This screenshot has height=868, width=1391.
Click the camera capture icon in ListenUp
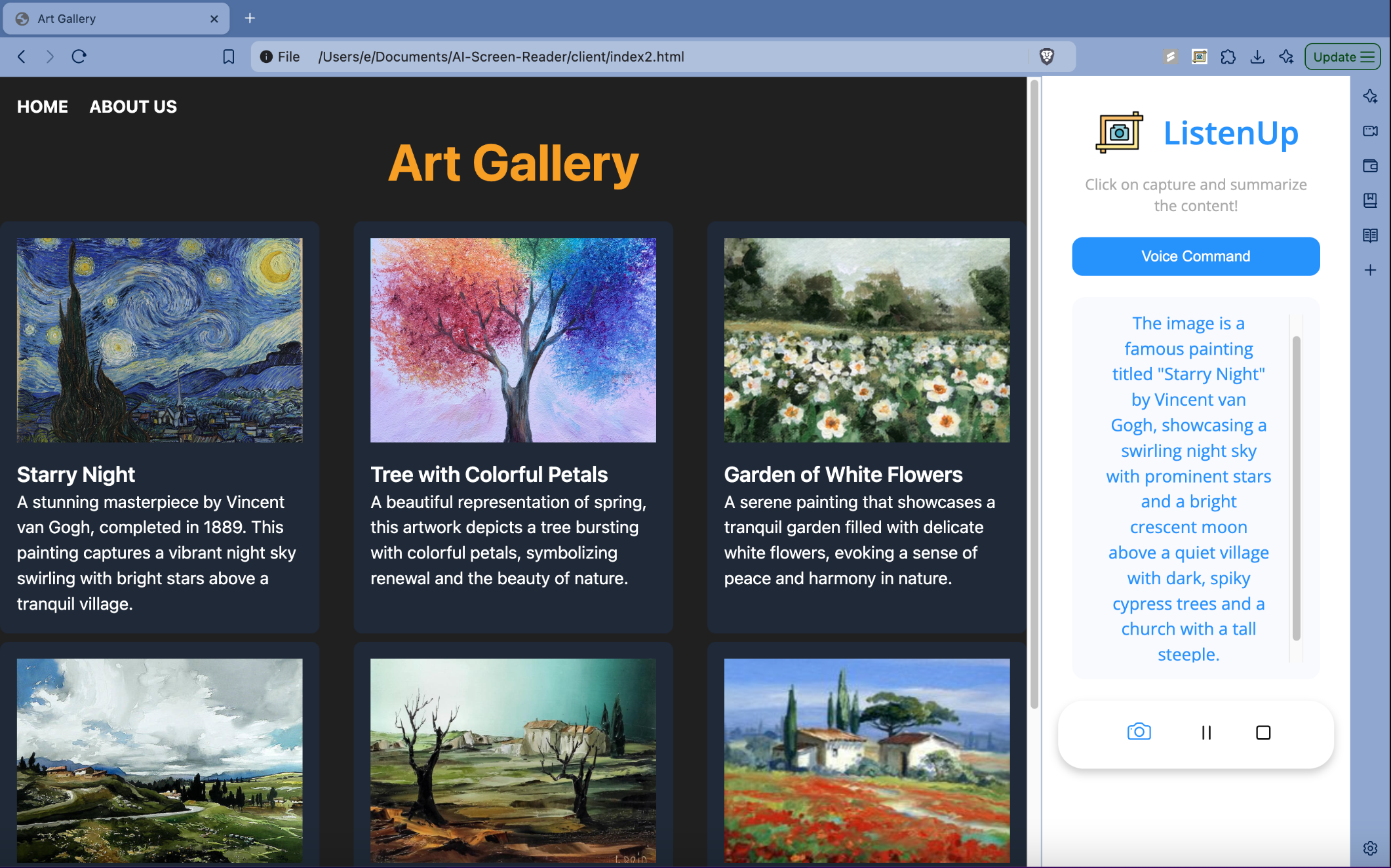[1139, 732]
